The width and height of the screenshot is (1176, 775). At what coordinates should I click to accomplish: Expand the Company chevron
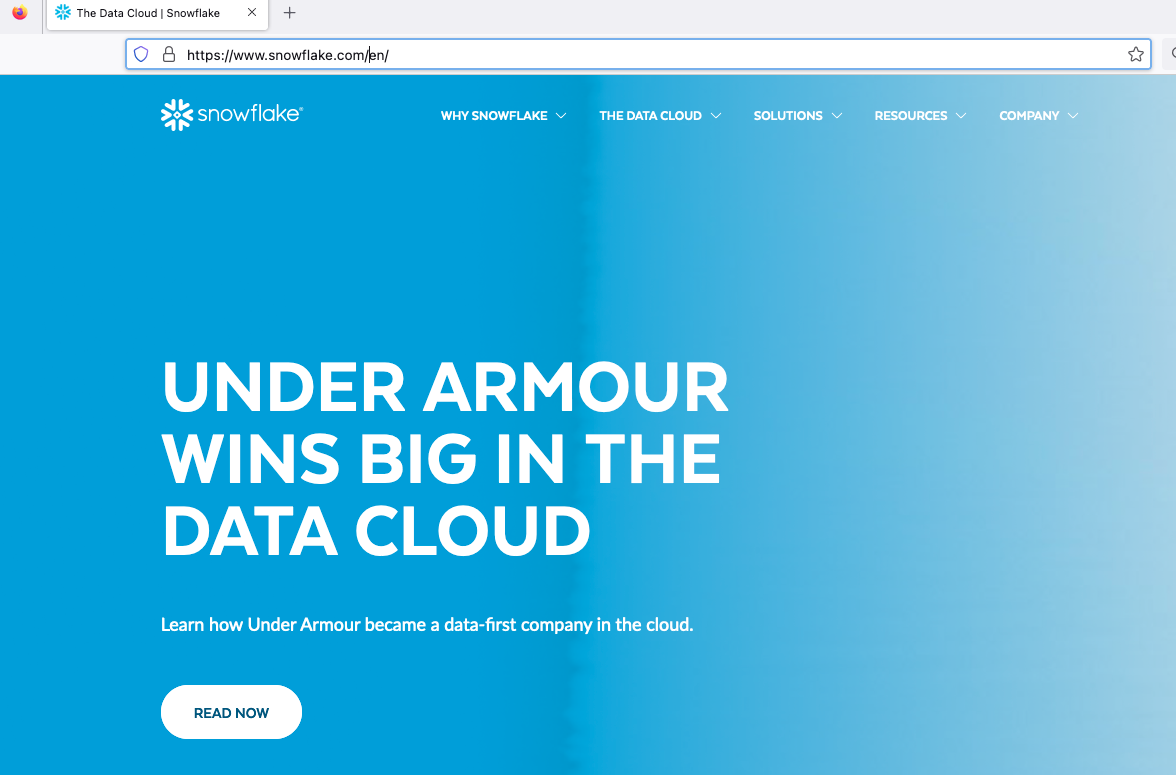1072,116
